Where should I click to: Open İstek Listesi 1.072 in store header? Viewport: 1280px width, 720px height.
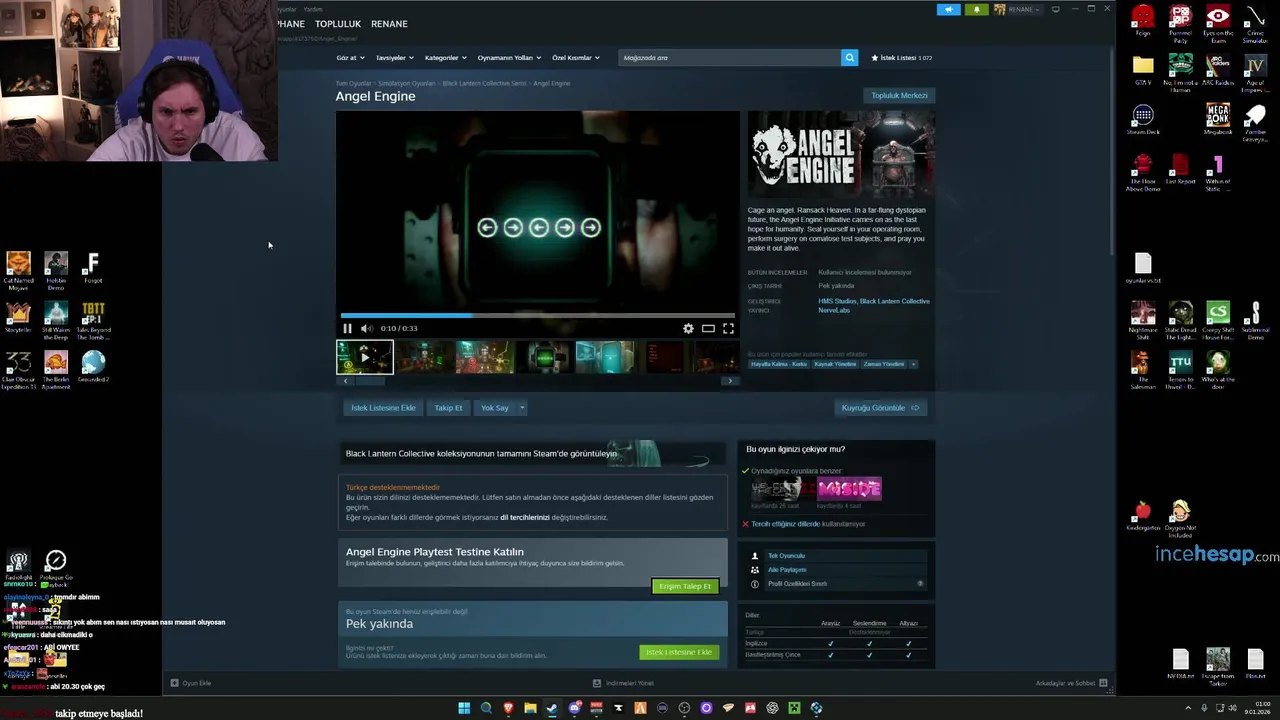coord(902,58)
